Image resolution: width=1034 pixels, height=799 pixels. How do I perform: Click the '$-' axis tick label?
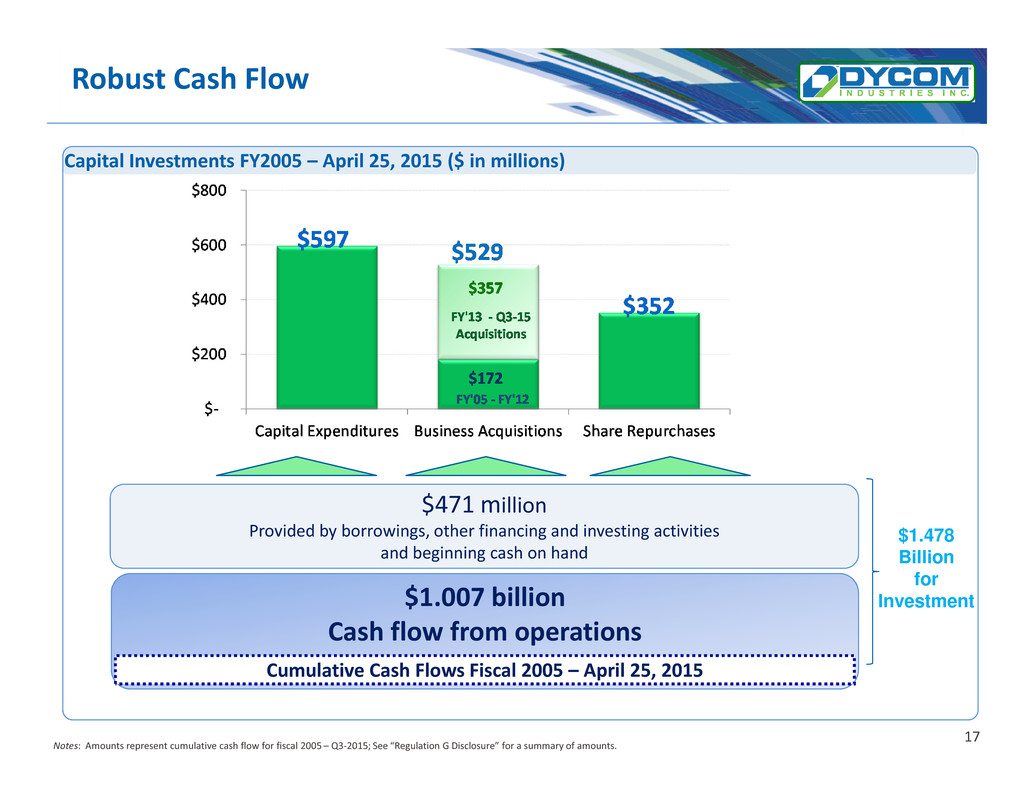point(211,409)
